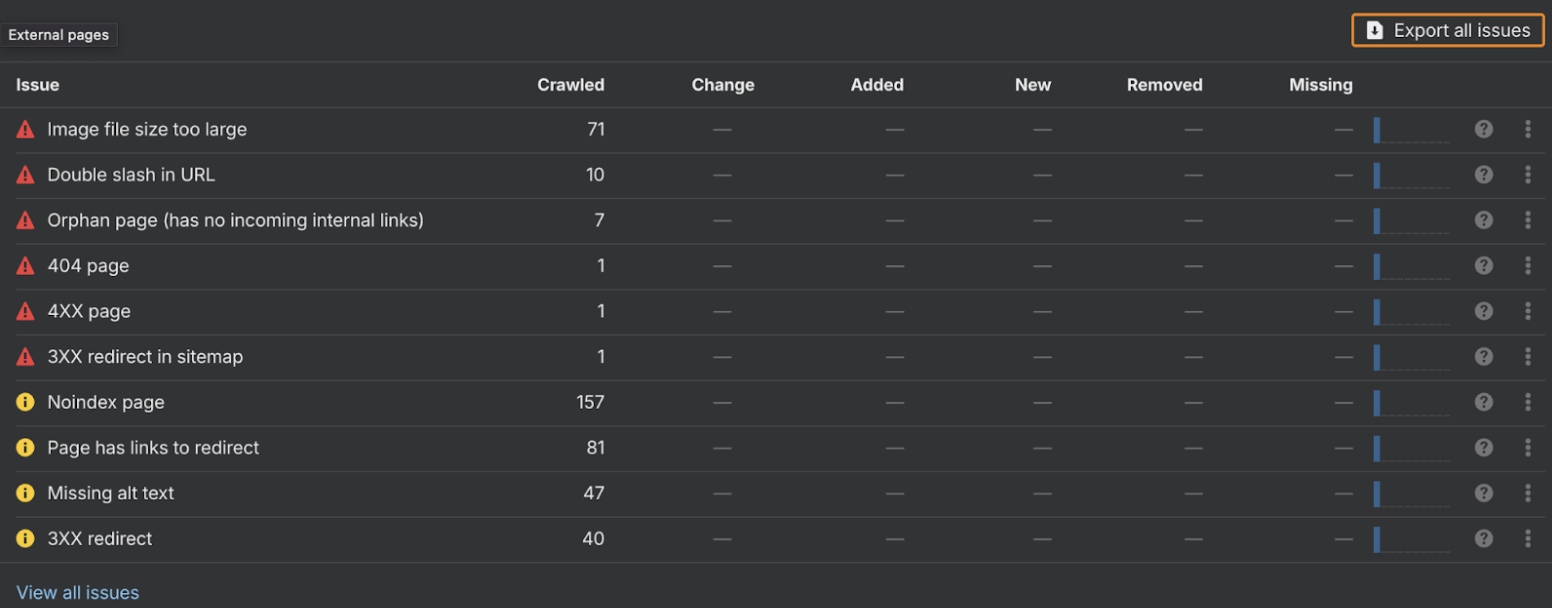Open the three-dot menu on the 4XX page row
Viewport: 1552px width, 608px height.
(x=1528, y=310)
